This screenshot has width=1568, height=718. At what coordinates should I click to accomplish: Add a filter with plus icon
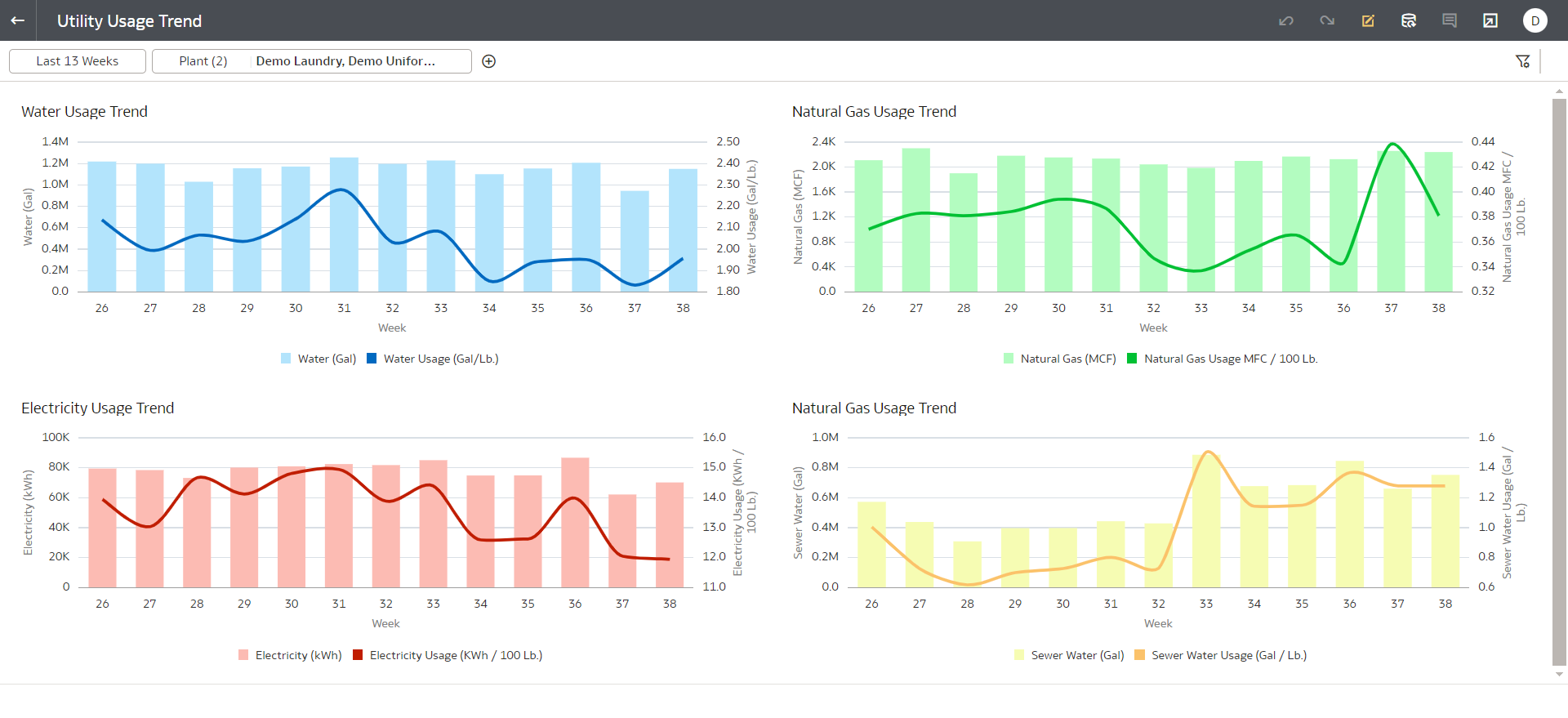[x=489, y=61]
